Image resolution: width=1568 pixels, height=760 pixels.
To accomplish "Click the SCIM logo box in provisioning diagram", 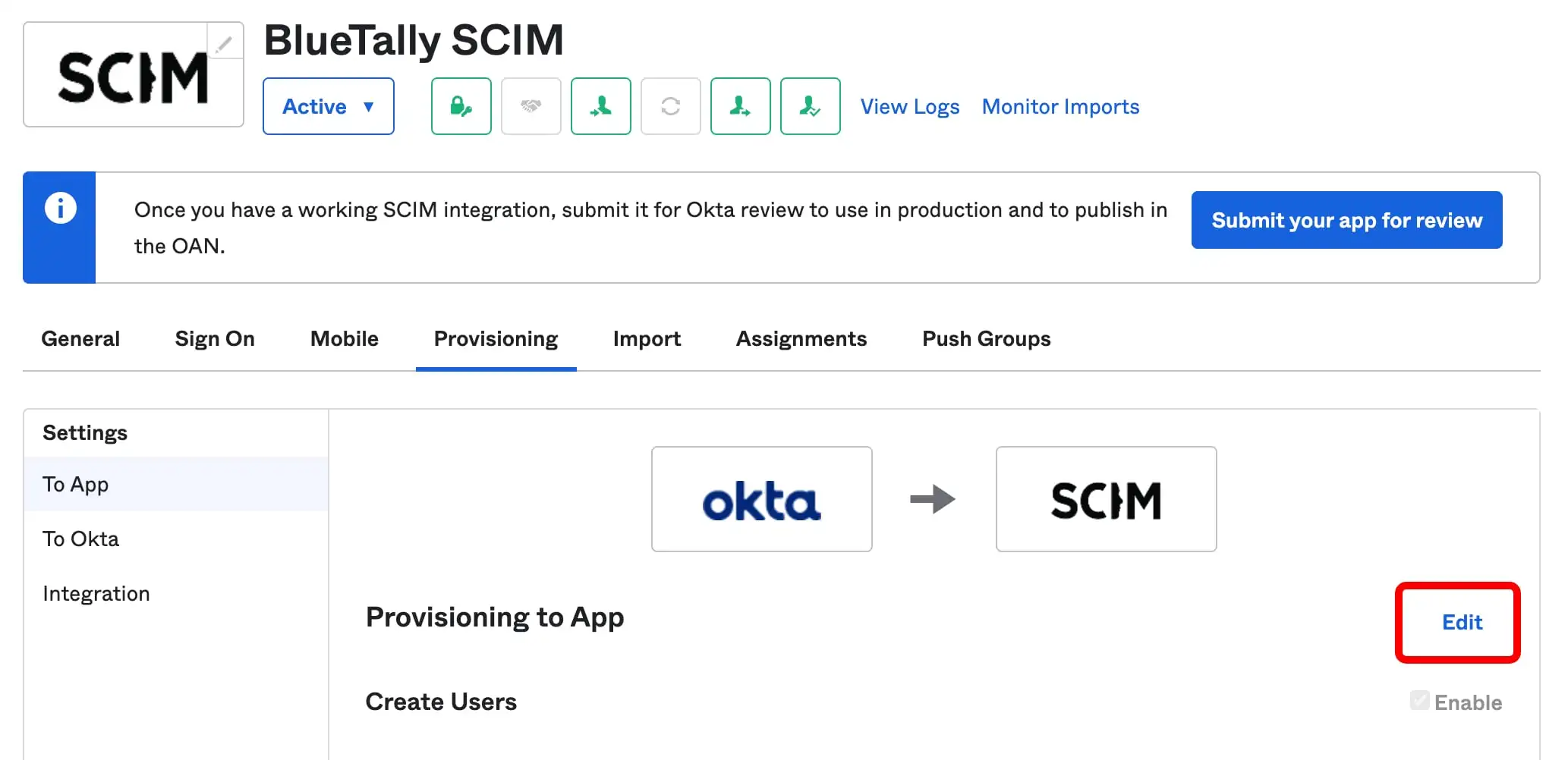I will click(x=1107, y=499).
